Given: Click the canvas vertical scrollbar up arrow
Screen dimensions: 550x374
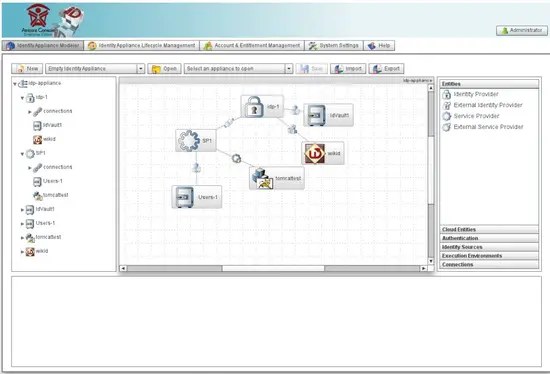Looking at the screenshot, I should coord(431,88).
